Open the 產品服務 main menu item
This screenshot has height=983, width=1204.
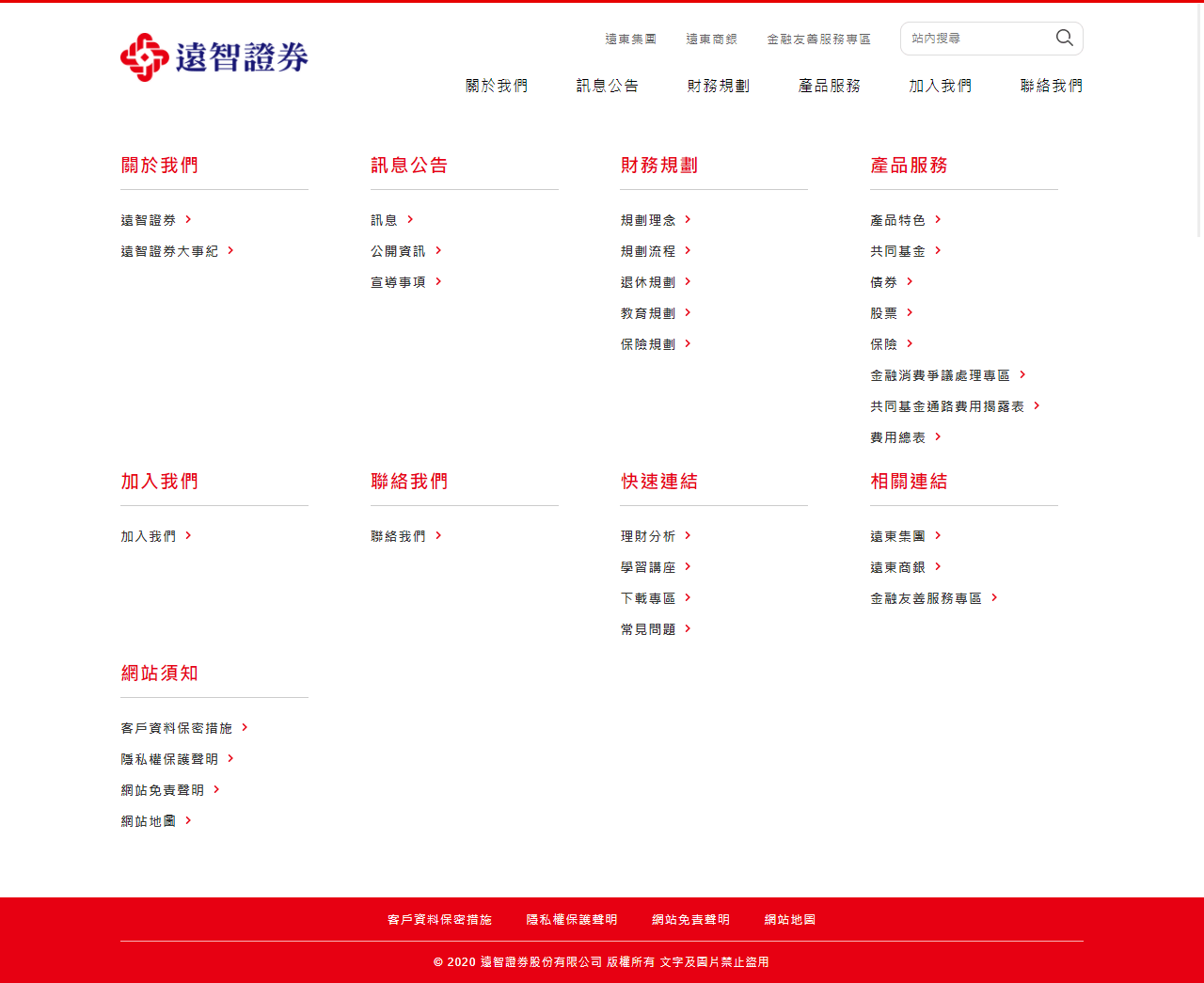tap(830, 86)
